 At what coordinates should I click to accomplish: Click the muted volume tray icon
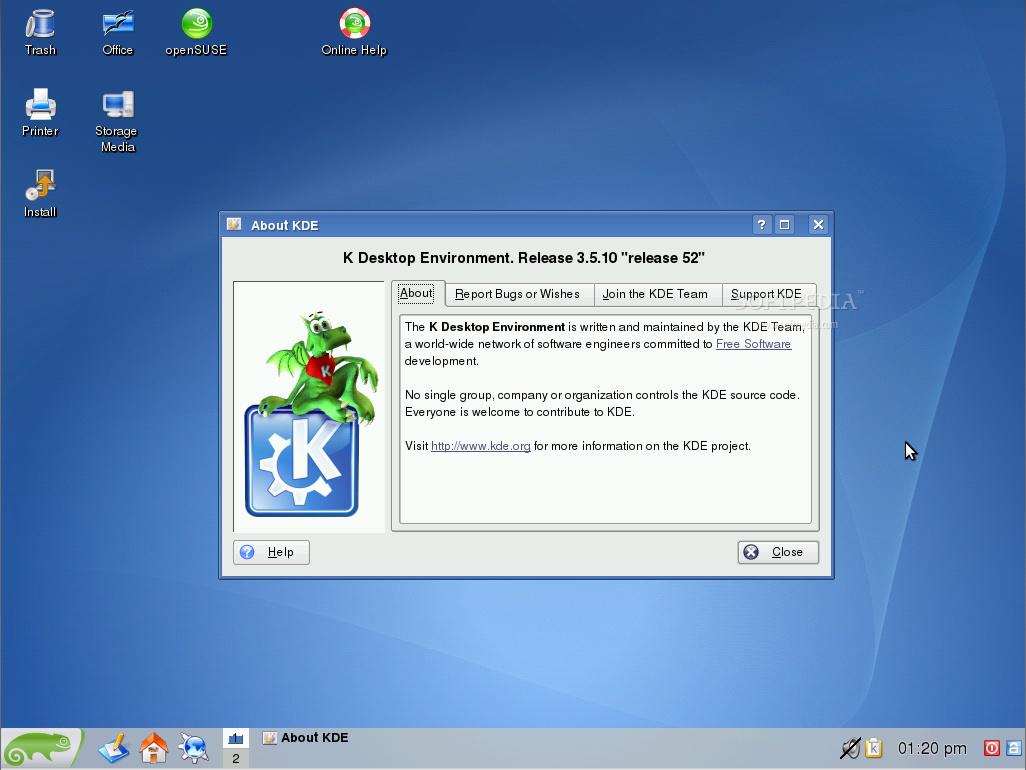tap(850, 748)
